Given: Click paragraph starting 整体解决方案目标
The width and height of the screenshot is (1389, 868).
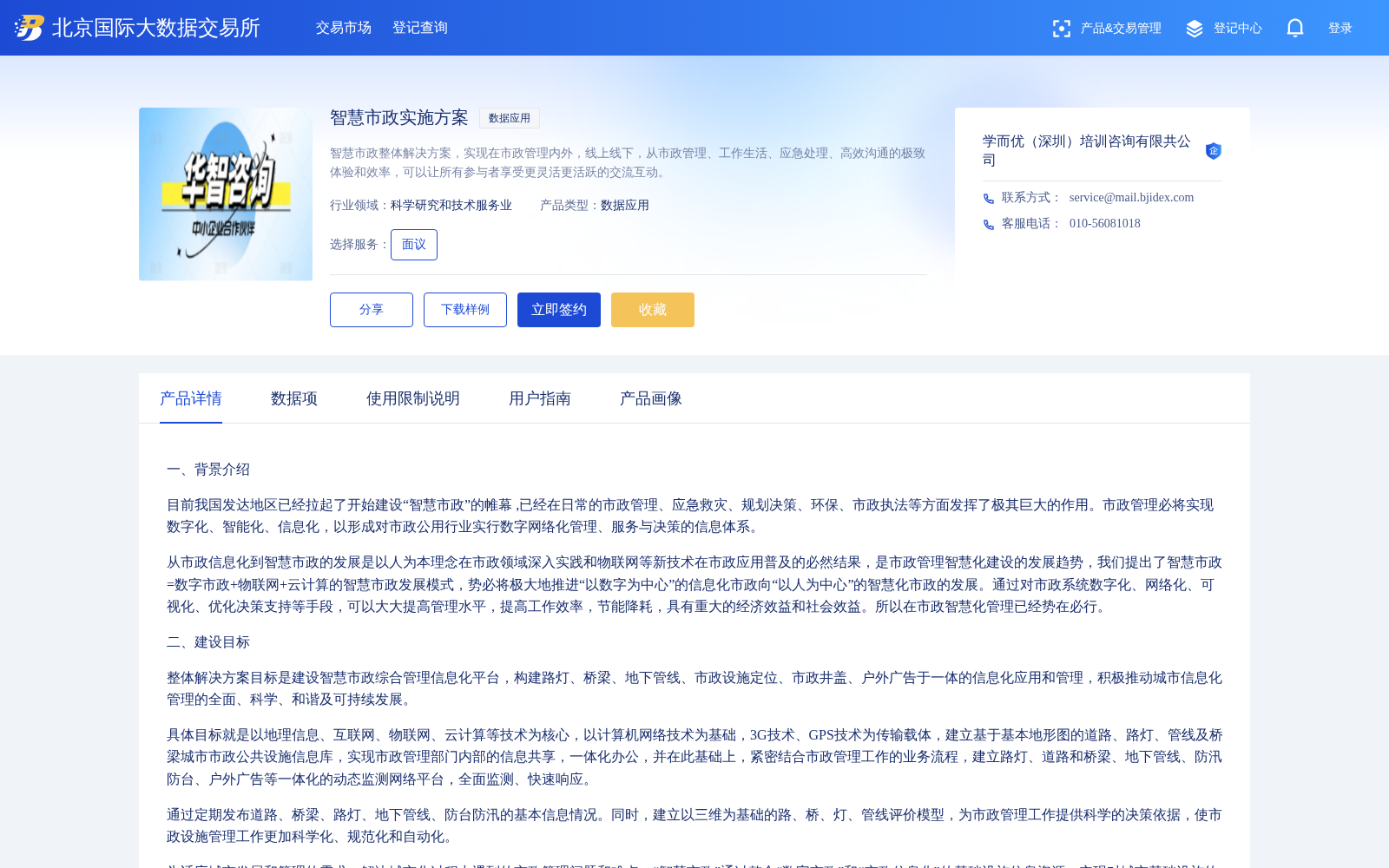Looking at the screenshot, I should coord(694,688).
